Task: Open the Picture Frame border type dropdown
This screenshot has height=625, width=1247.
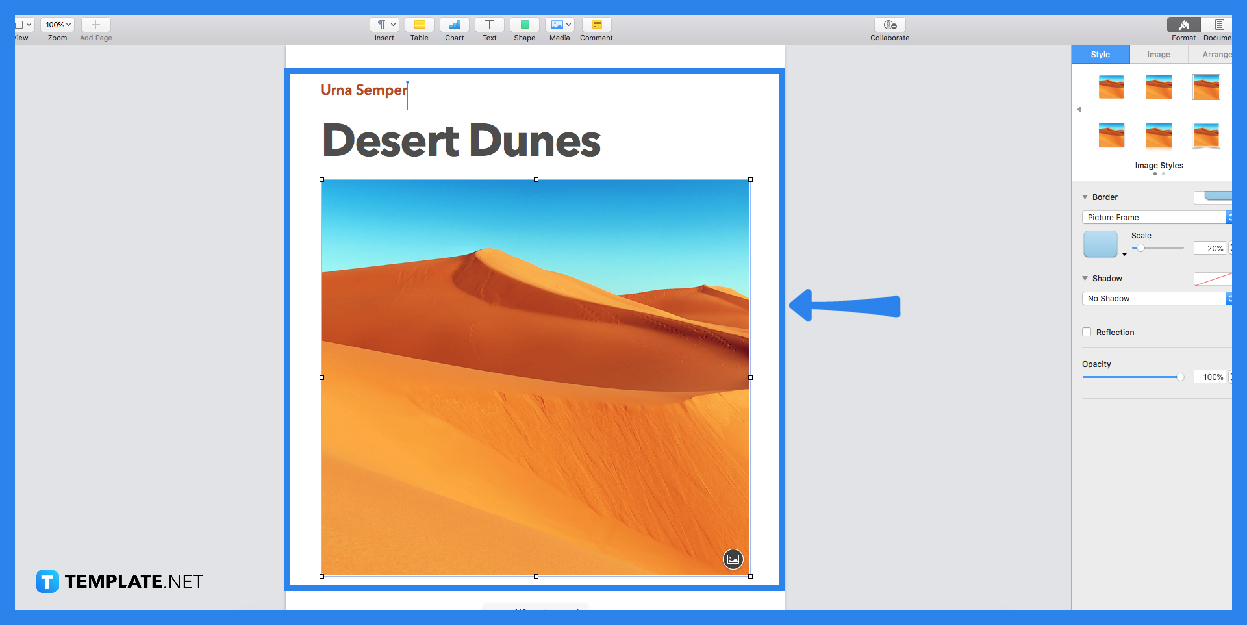Action: click(x=1157, y=217)
